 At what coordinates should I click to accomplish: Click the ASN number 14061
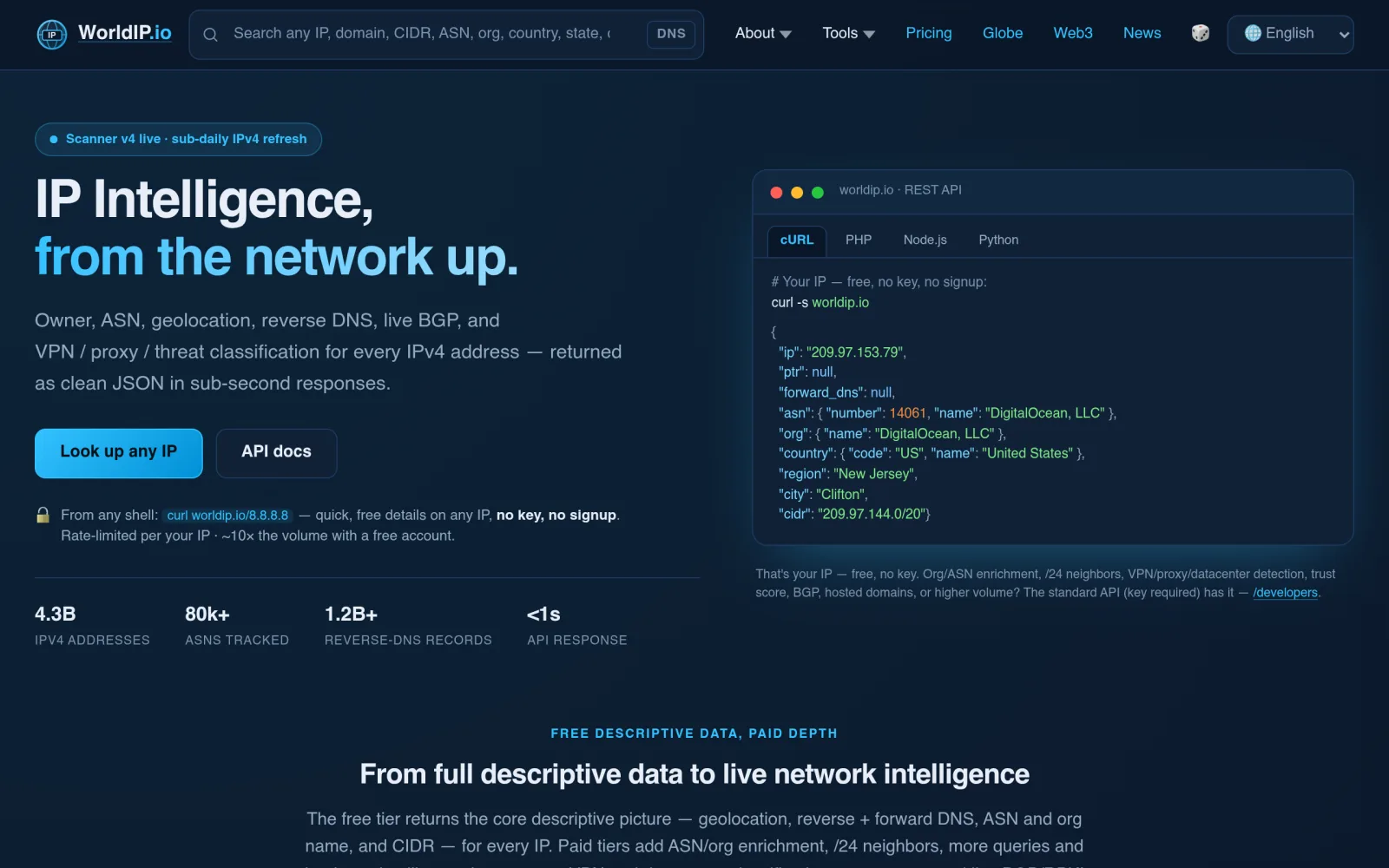pyautogui.click(x=907, y=413)
